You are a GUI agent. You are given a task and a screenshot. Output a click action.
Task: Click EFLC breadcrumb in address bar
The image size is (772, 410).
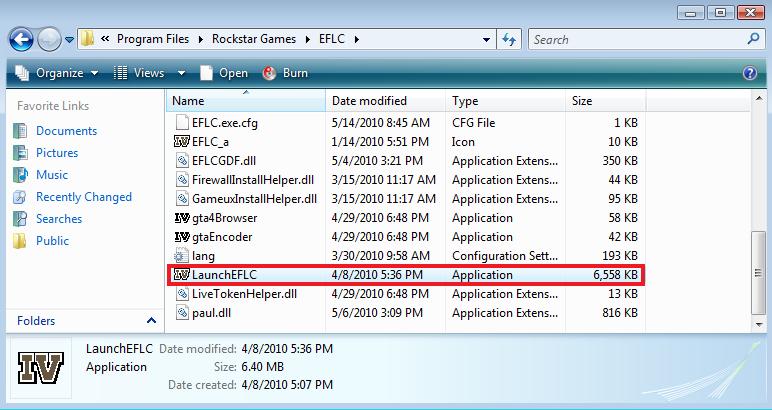click(331, 39)
